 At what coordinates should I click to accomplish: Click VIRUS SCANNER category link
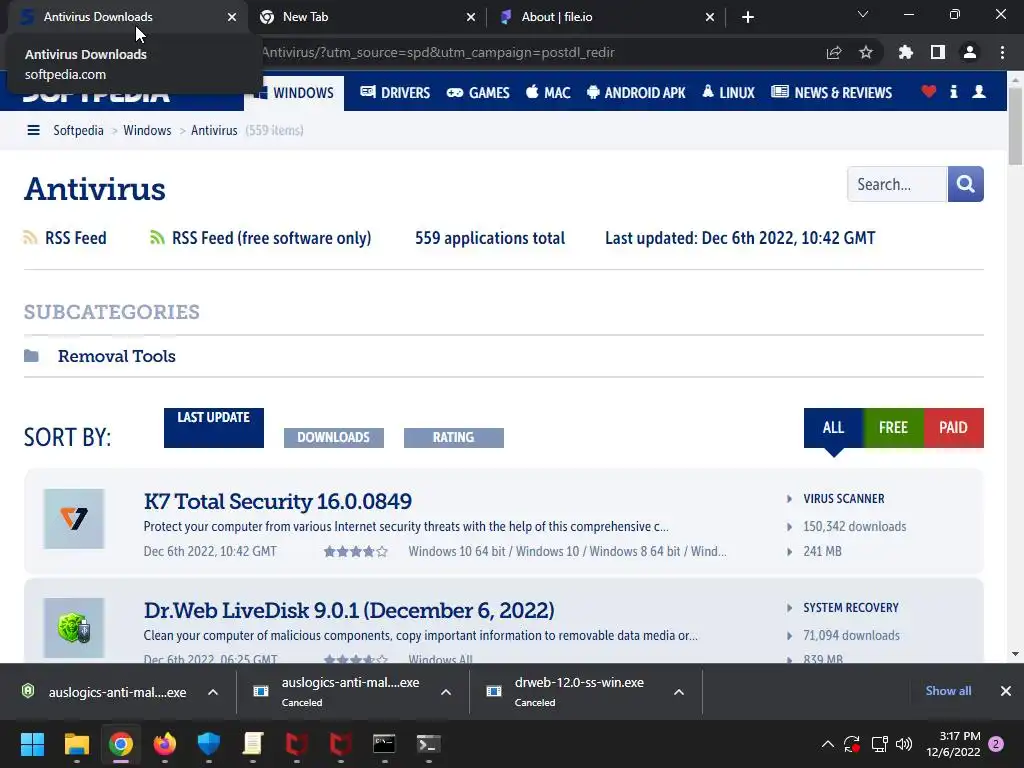[844, 499]
